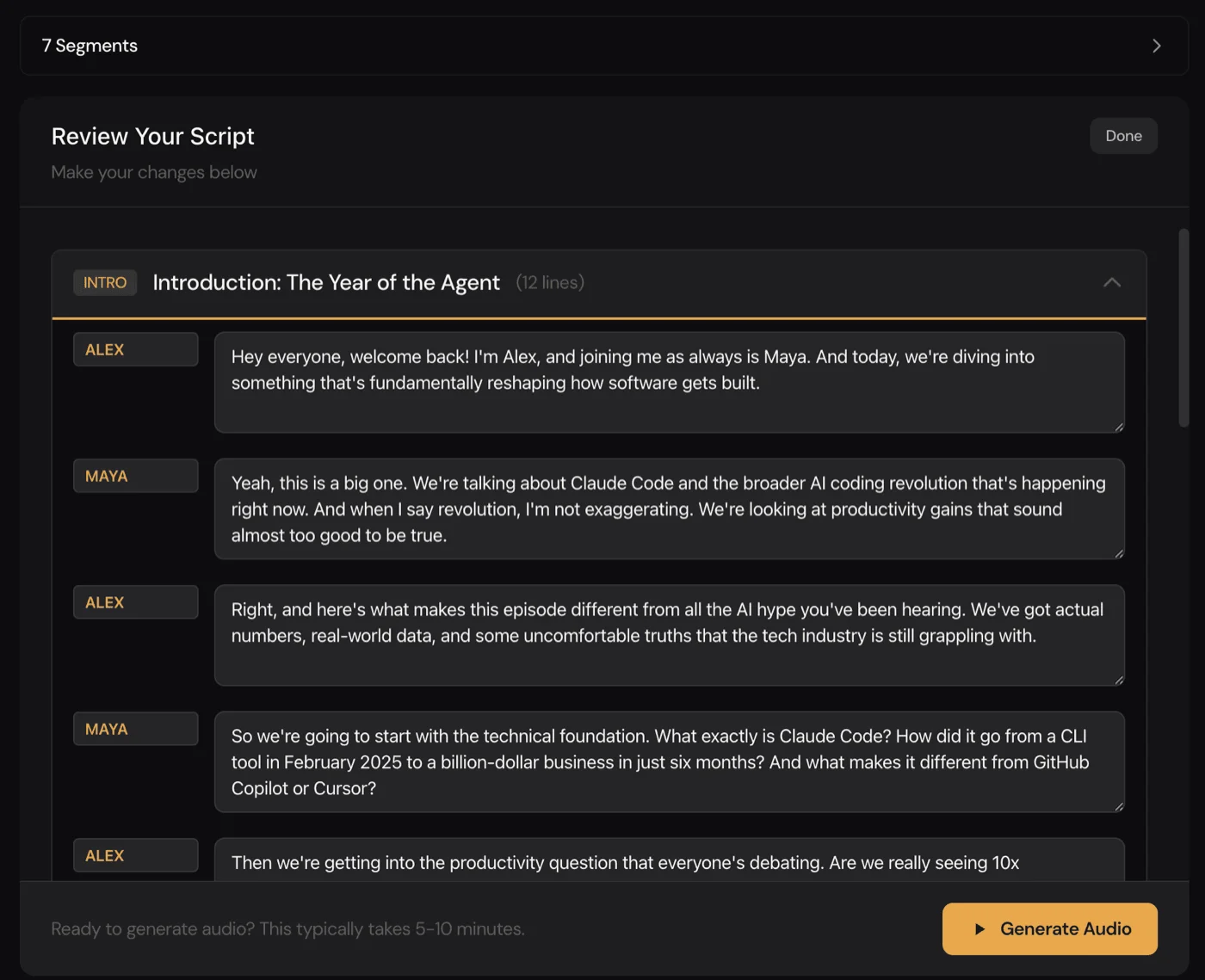Select ALEX speaker label beside 'Right, and here's' line
The width and height of the screenshot is (1205, 980).
pos(135,602)
